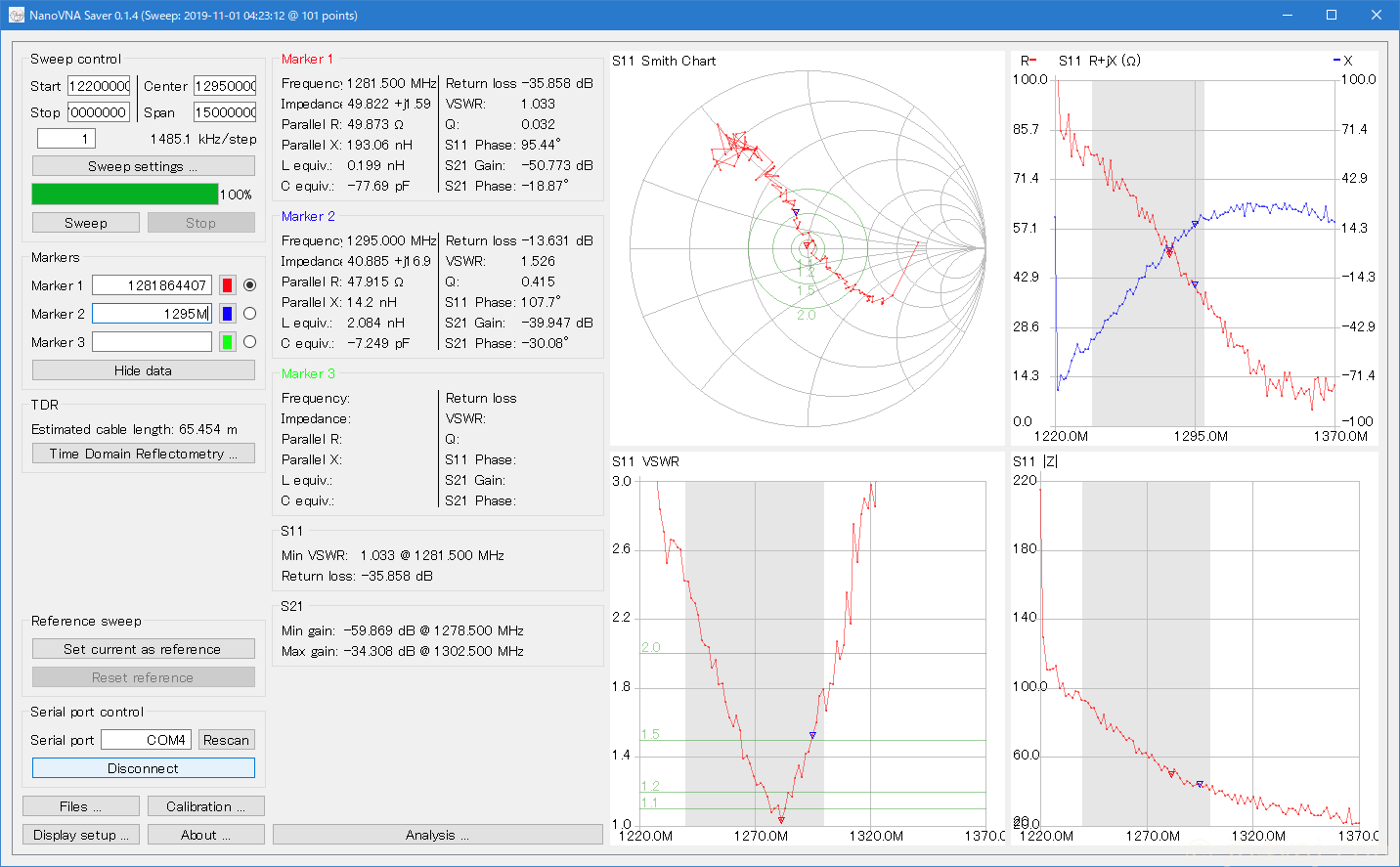Start a sweep with the Sweep button
Screen dimensions: 1400x867
(x=86, y=223)
